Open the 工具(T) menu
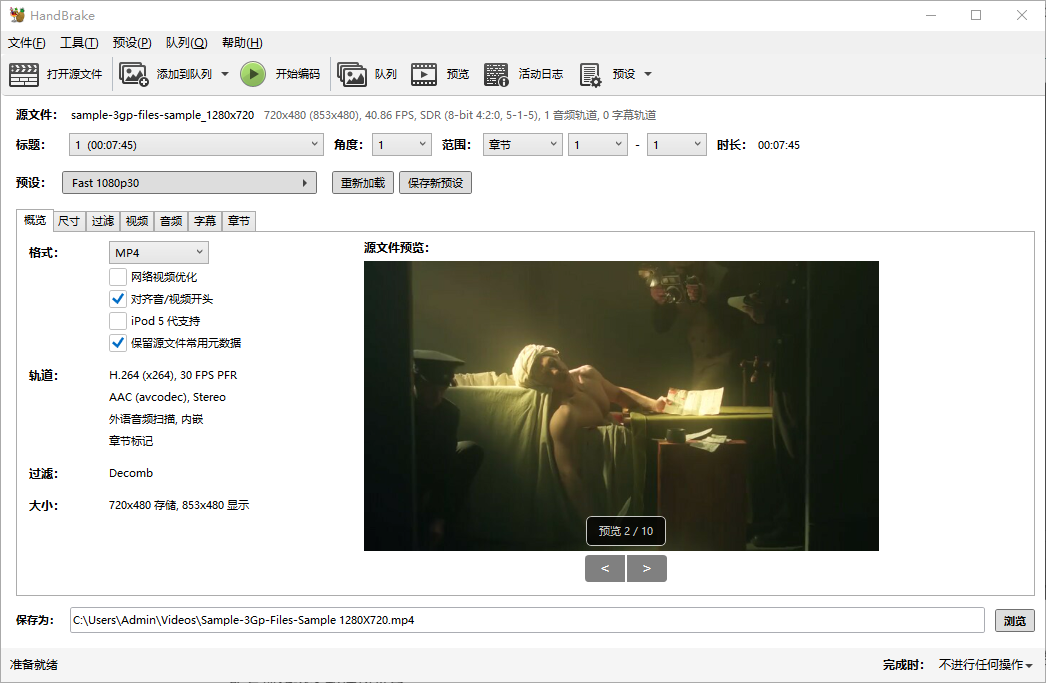 pos(79,43)
